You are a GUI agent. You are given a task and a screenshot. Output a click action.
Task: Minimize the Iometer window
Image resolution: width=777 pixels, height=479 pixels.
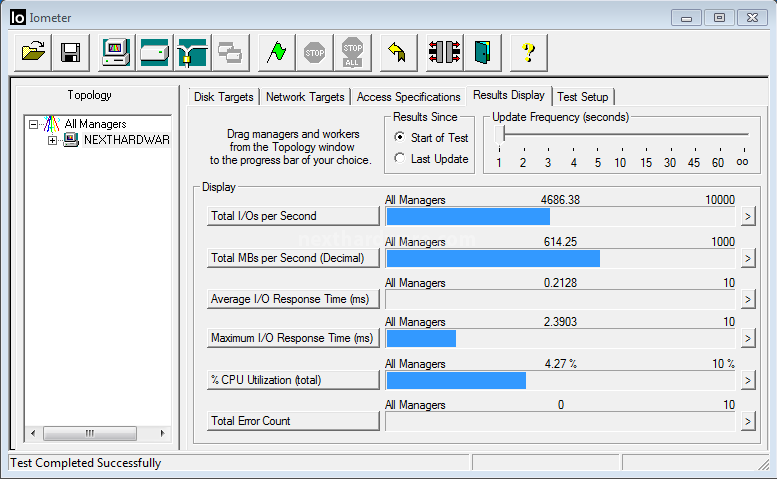tap(686, 18)
